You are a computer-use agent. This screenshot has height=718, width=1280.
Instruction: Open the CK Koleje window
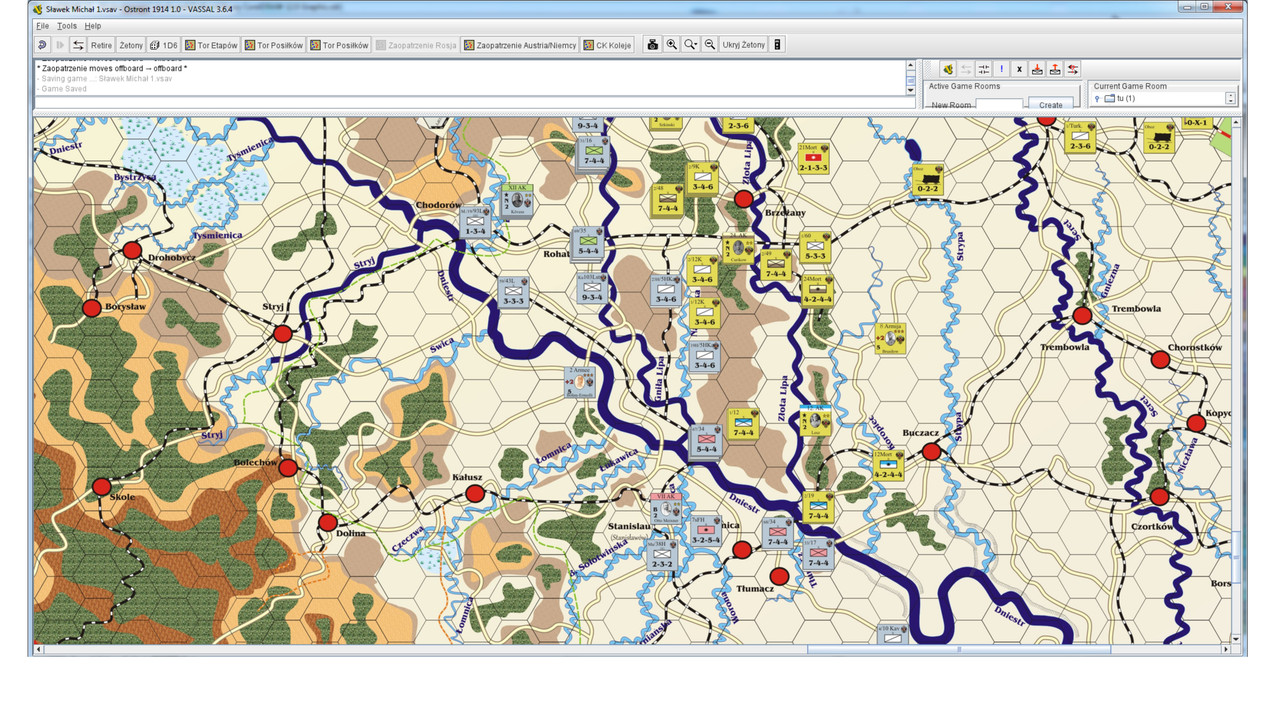click(608, 45)
